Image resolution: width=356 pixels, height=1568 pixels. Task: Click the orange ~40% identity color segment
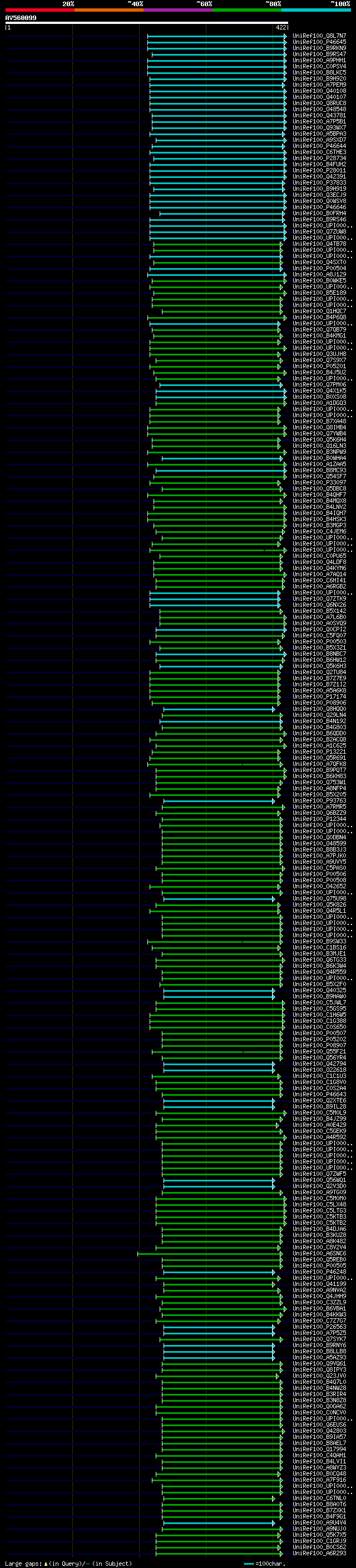(x=109, y=10)
